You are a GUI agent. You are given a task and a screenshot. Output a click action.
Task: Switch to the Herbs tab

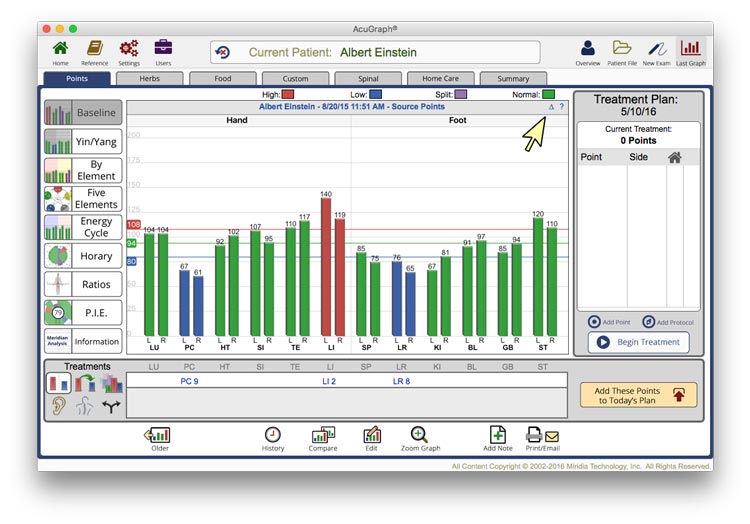pos(150,78)
